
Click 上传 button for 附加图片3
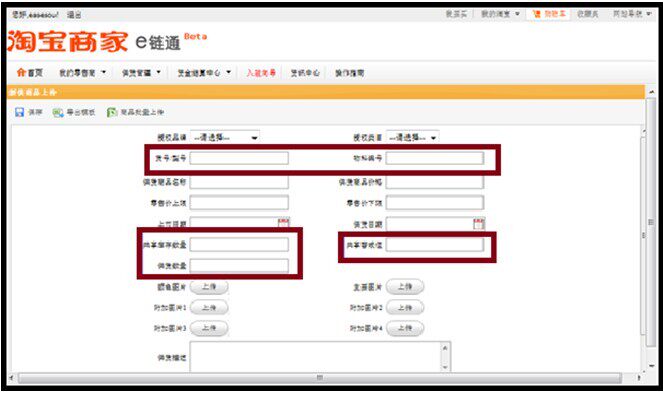pos(209,328)
